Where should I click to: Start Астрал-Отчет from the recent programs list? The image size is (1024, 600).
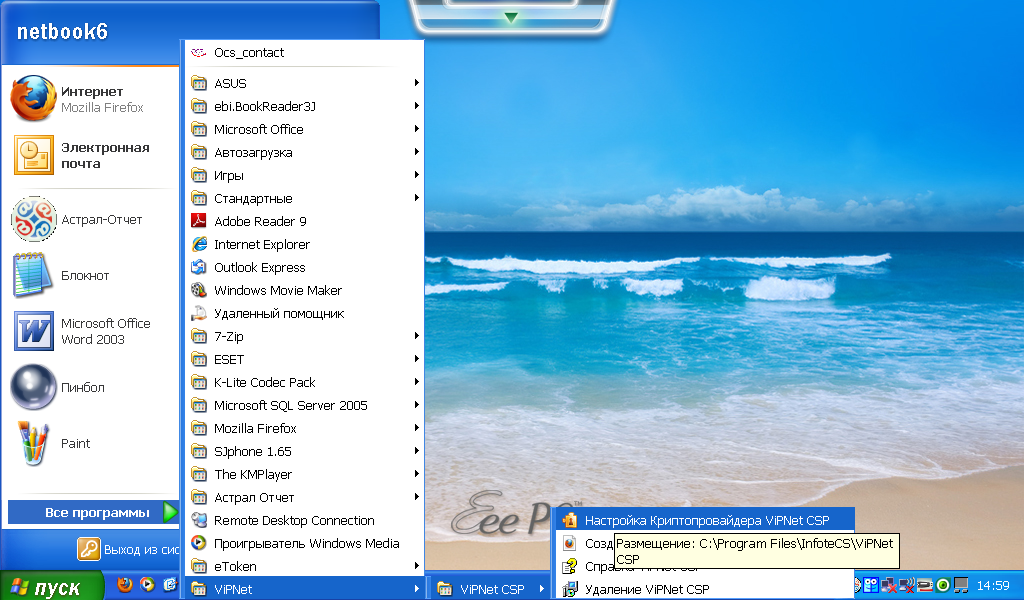point(90,219)
